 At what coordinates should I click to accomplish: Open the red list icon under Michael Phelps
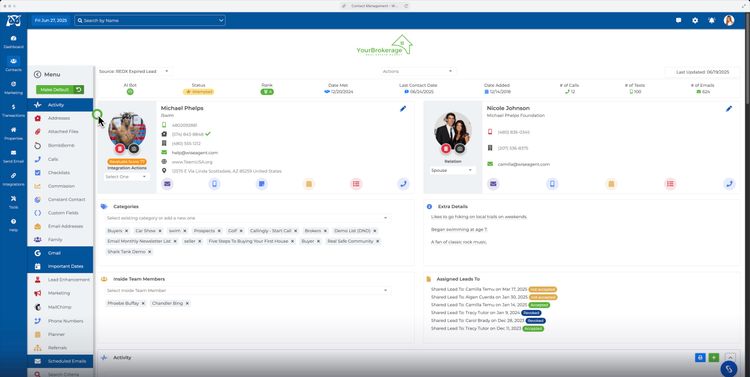click(356, 184)
